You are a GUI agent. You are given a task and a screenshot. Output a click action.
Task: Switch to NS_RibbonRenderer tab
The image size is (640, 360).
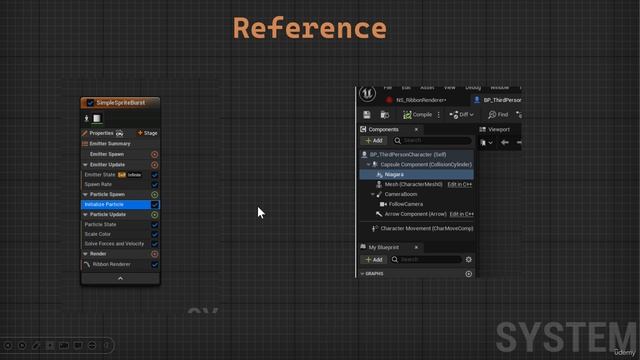(x=420, y=100)
